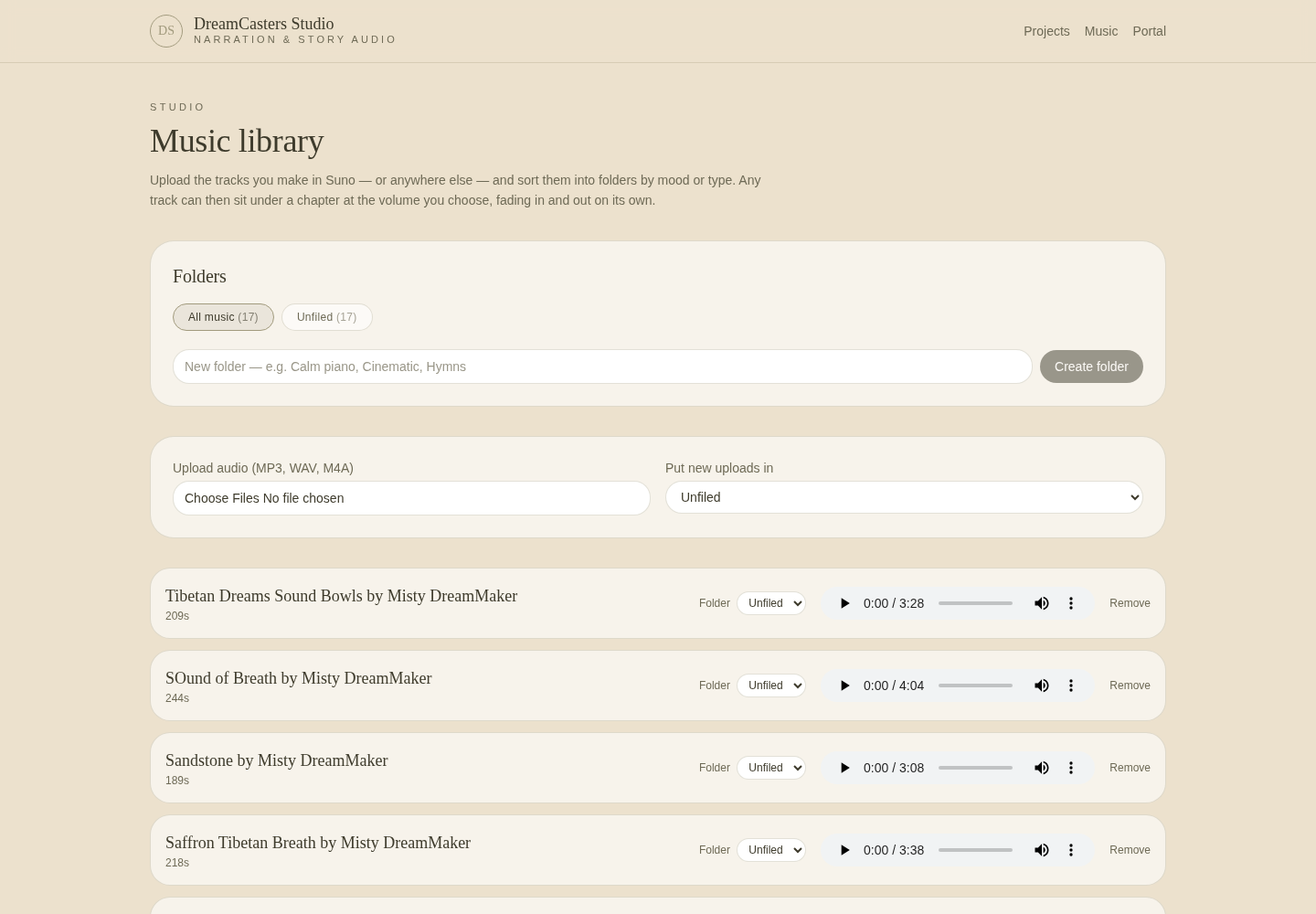Click 'Saffron Tibetan Breath by Misty DreamMaker' title

click(318, 843)
